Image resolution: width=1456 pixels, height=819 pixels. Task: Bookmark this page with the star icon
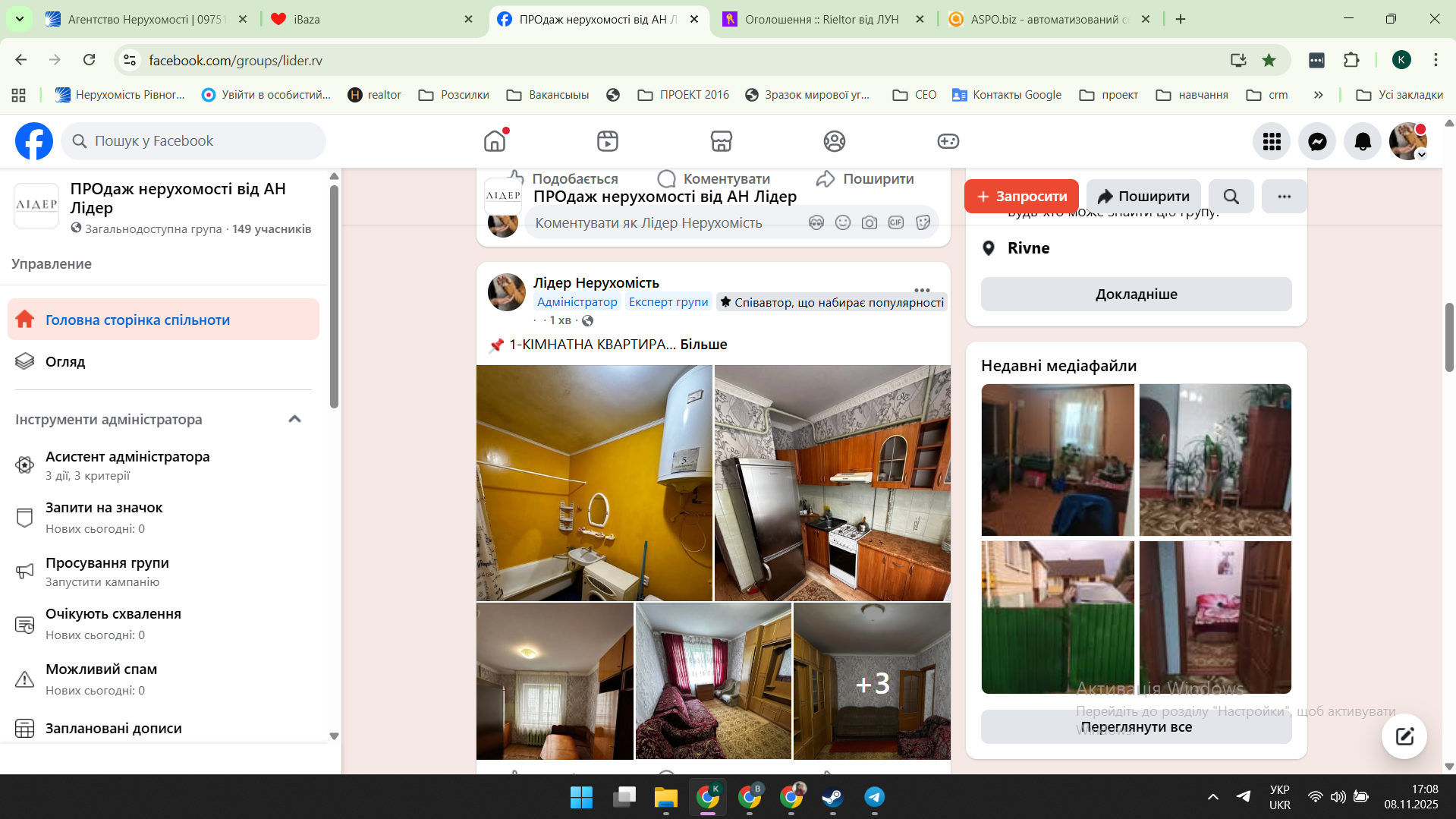tap(1269, 60)
